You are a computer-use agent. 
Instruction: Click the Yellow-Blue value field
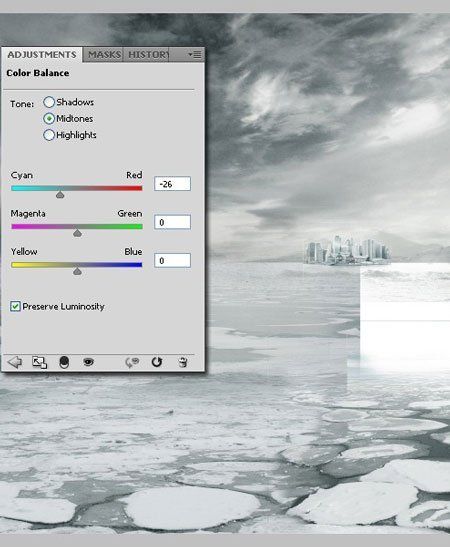coord(172,261)
